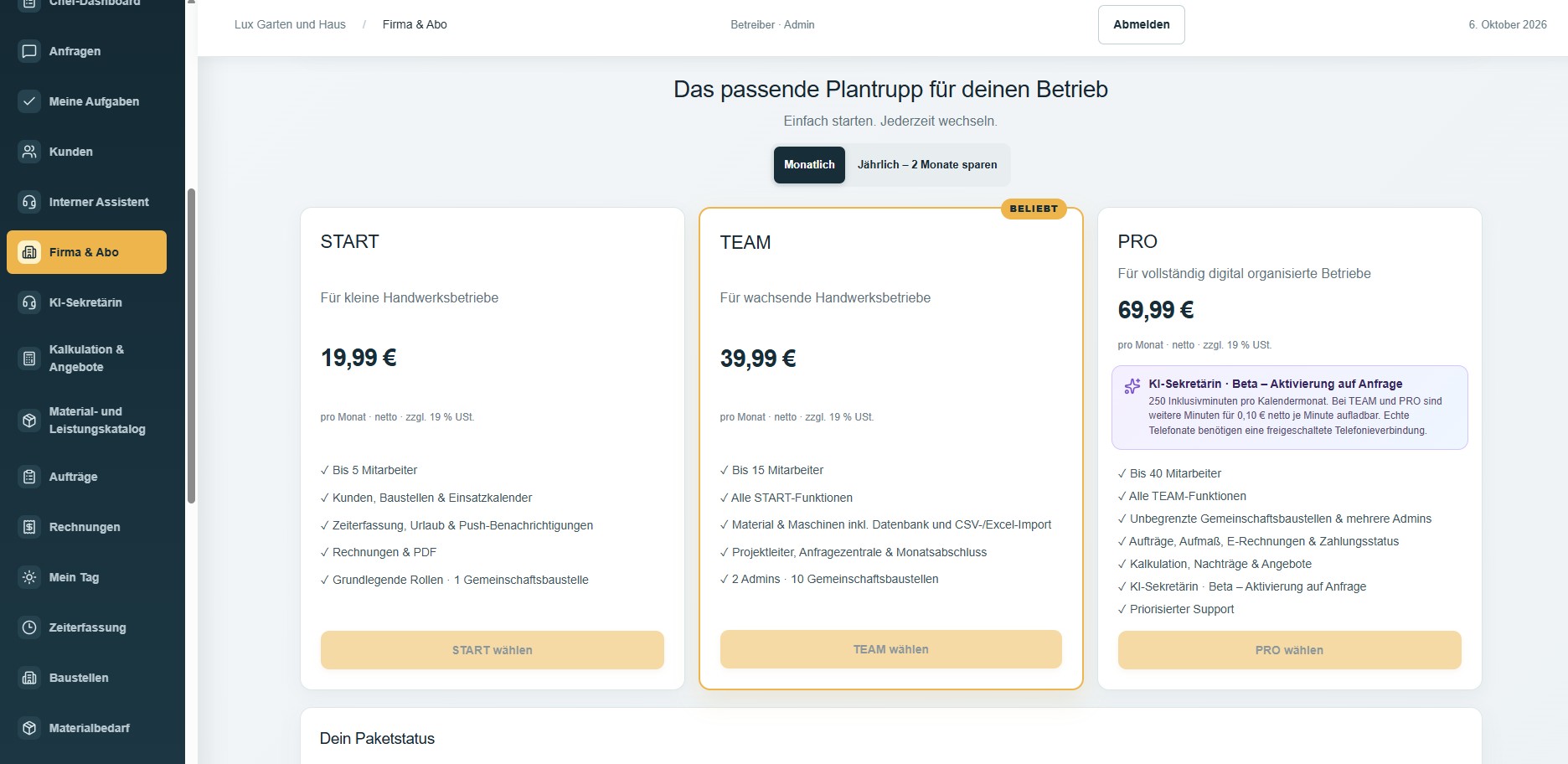Click the Mein Tag sun icon

pyautogui.click(x=29, y=577)
